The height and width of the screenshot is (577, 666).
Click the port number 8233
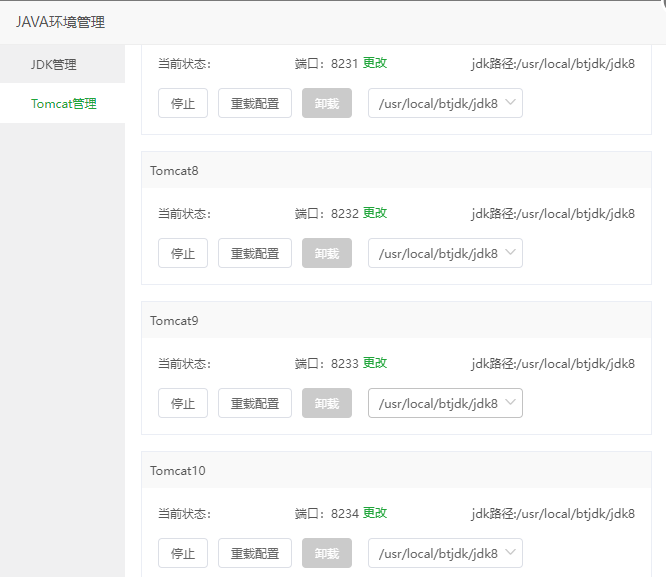click(345, 364)
